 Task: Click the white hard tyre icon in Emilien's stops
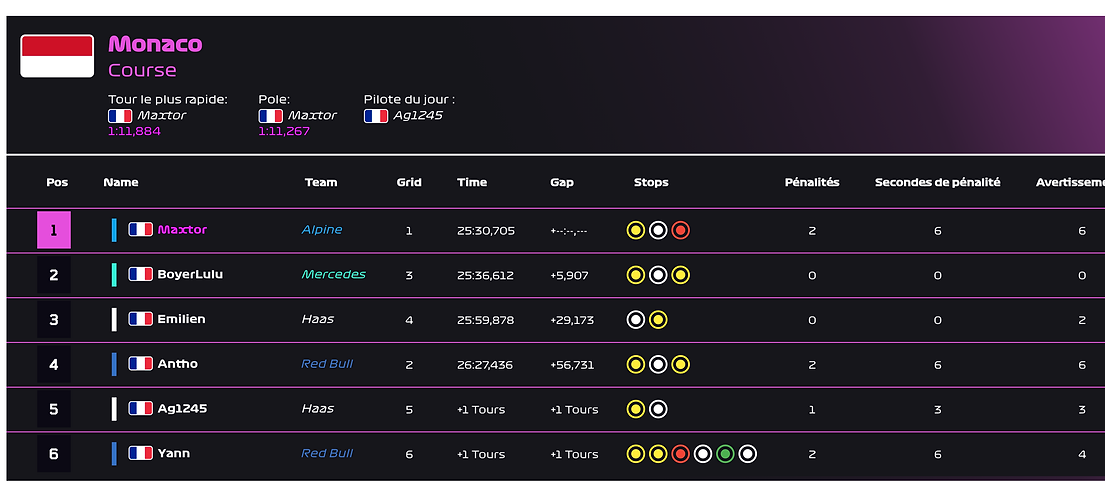pyautogui.click(x=636, y=320)
